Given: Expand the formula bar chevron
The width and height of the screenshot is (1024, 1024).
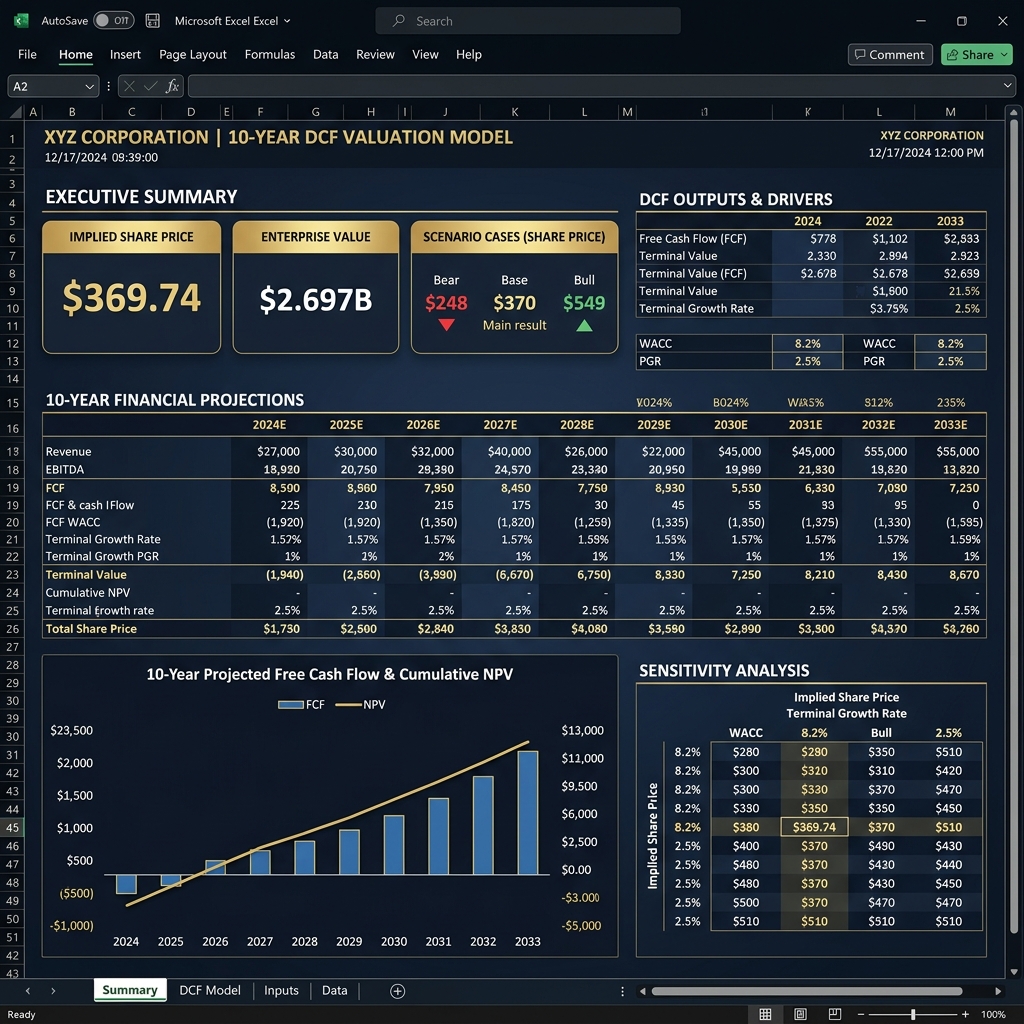Looking at the screenshot, I should pos(1008,86).
